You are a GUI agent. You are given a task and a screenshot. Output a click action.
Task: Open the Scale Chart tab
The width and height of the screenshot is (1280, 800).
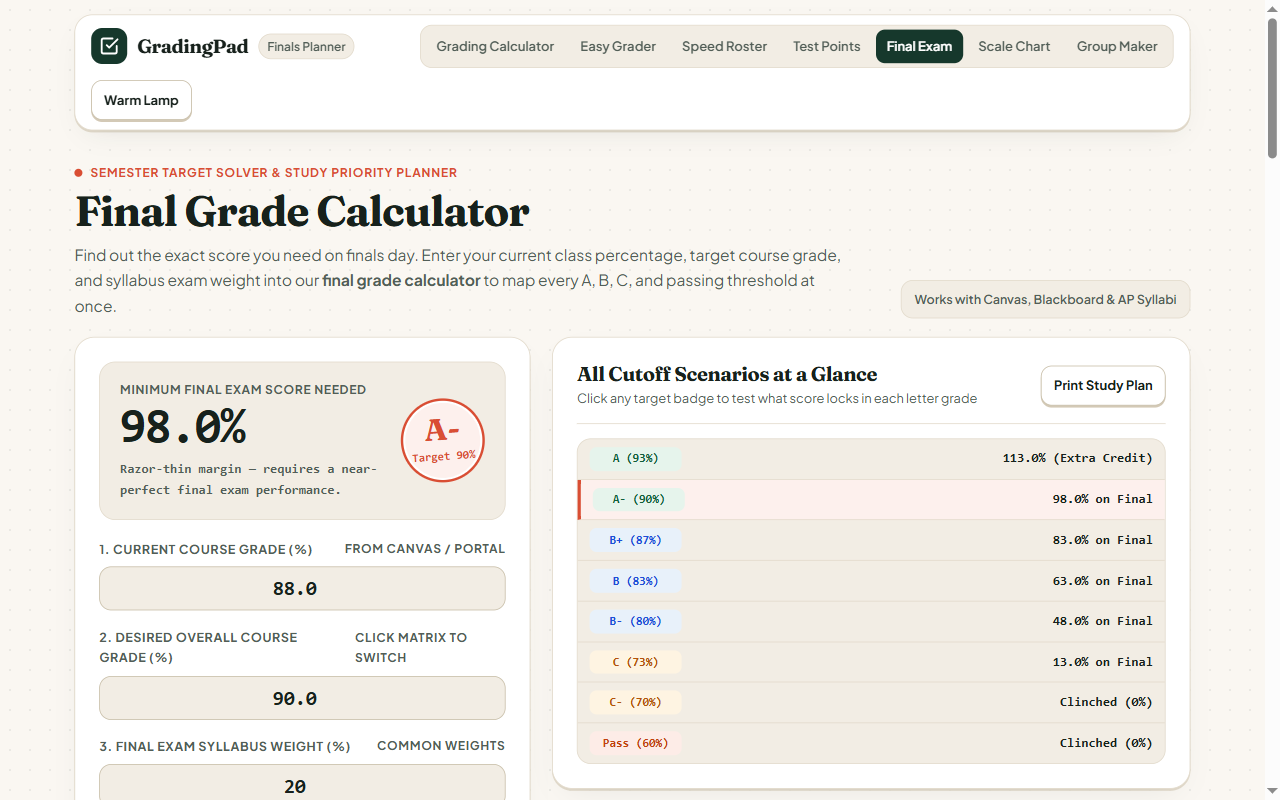point(1014,46)
